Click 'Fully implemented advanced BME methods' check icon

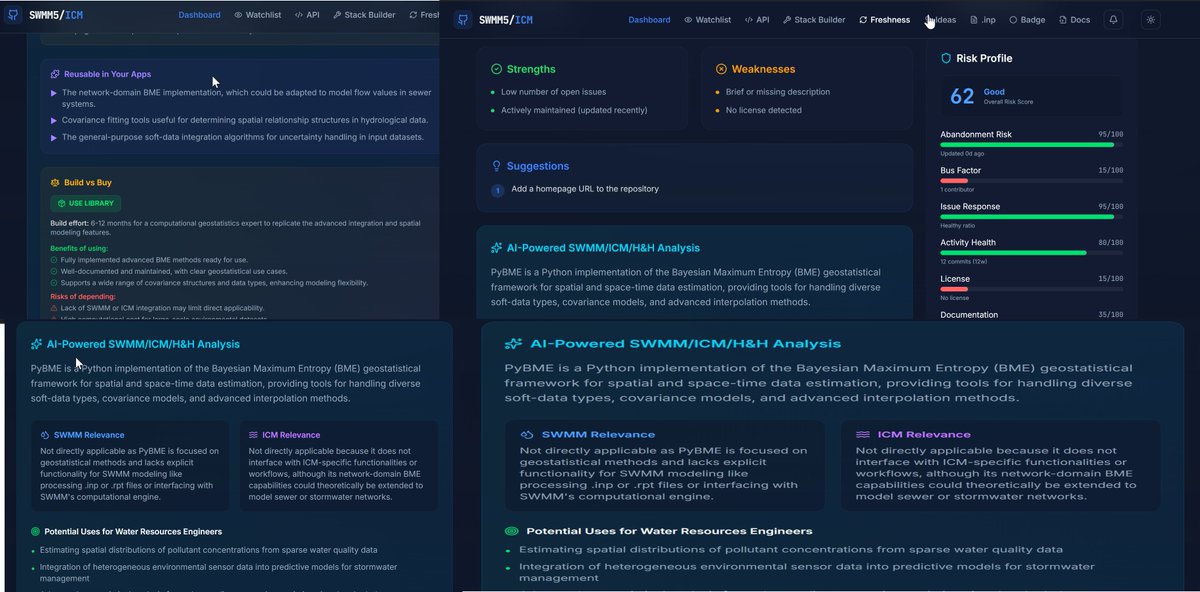click(54, 259)
